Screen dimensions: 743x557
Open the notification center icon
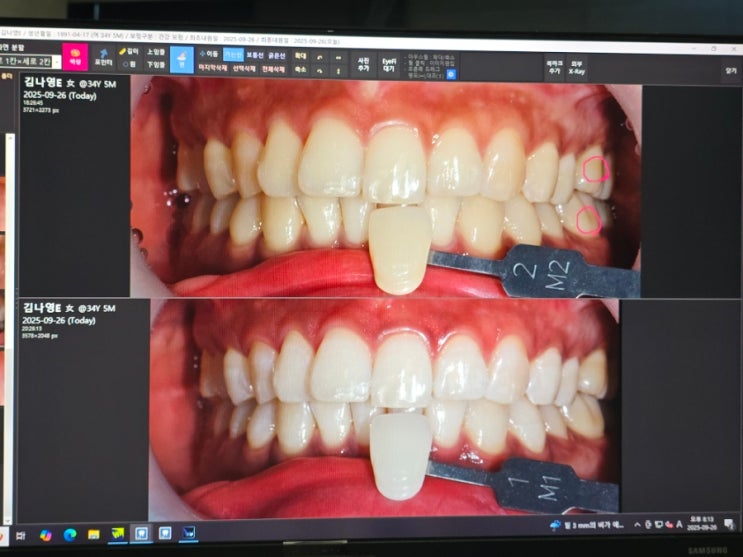[729, 523]
